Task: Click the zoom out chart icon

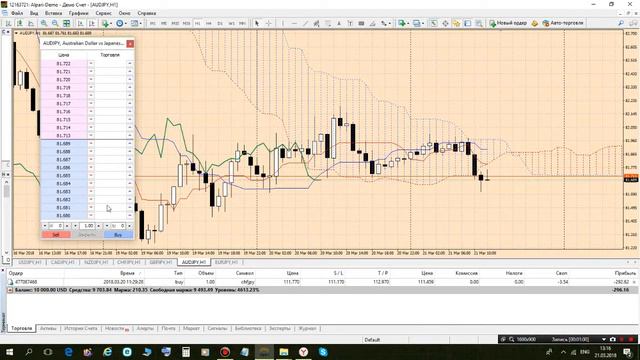Action: coord(55,23)
